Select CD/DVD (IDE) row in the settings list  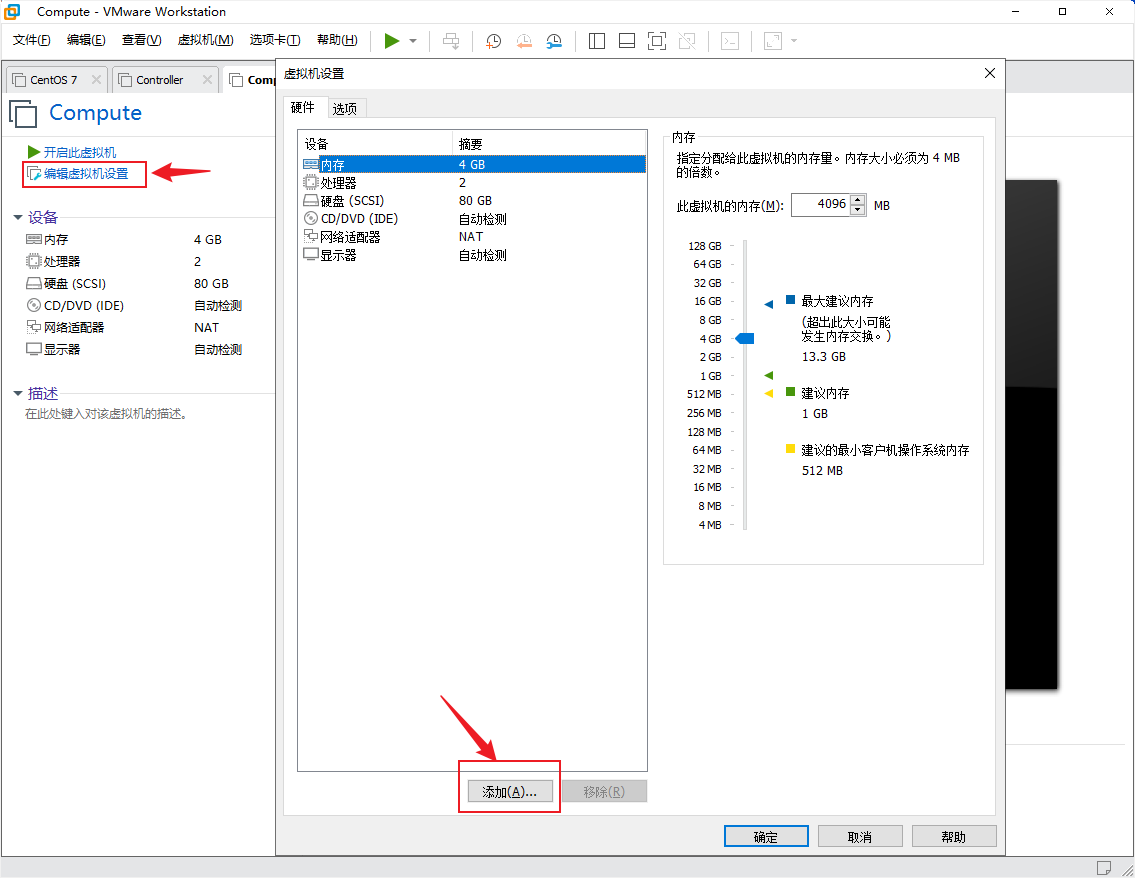pyautogui.click(x=473, y=219)
